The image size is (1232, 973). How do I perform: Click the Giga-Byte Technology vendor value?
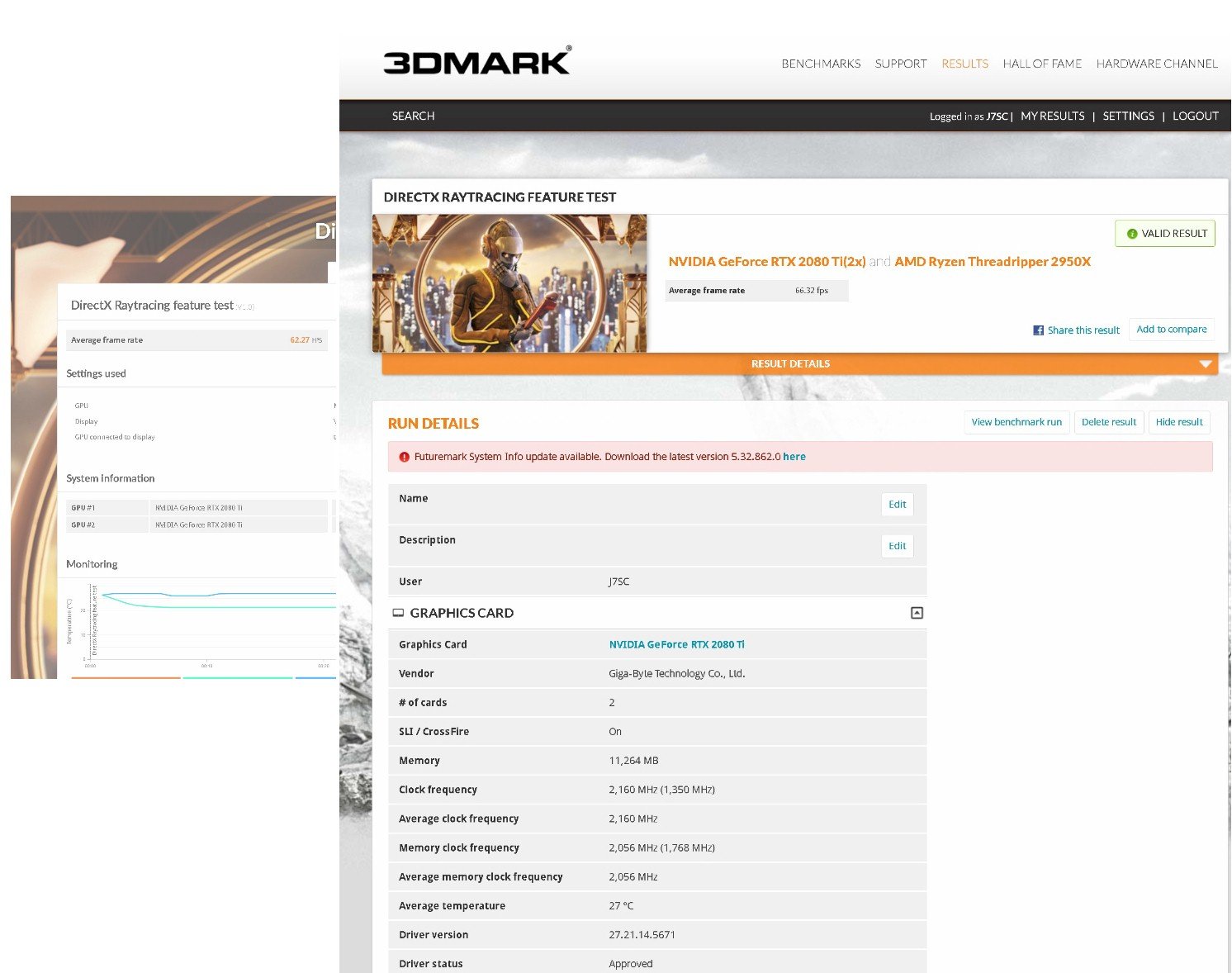[677, 674]
